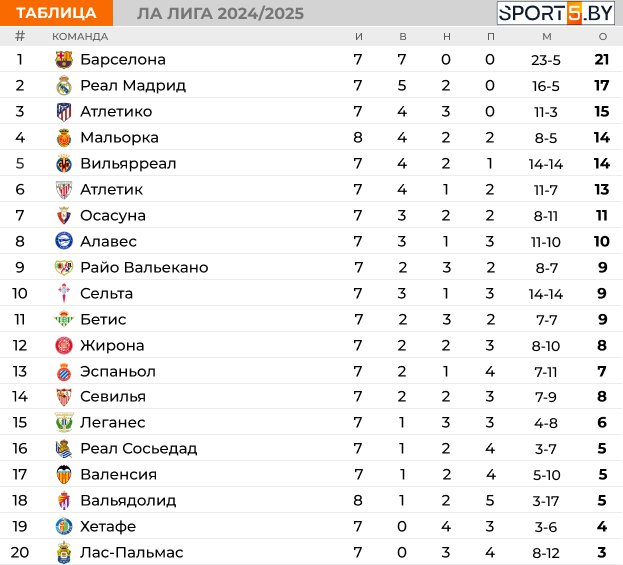
Task: Sort by the О points column header
Action: pyautogui.click(x=602, y=37)
